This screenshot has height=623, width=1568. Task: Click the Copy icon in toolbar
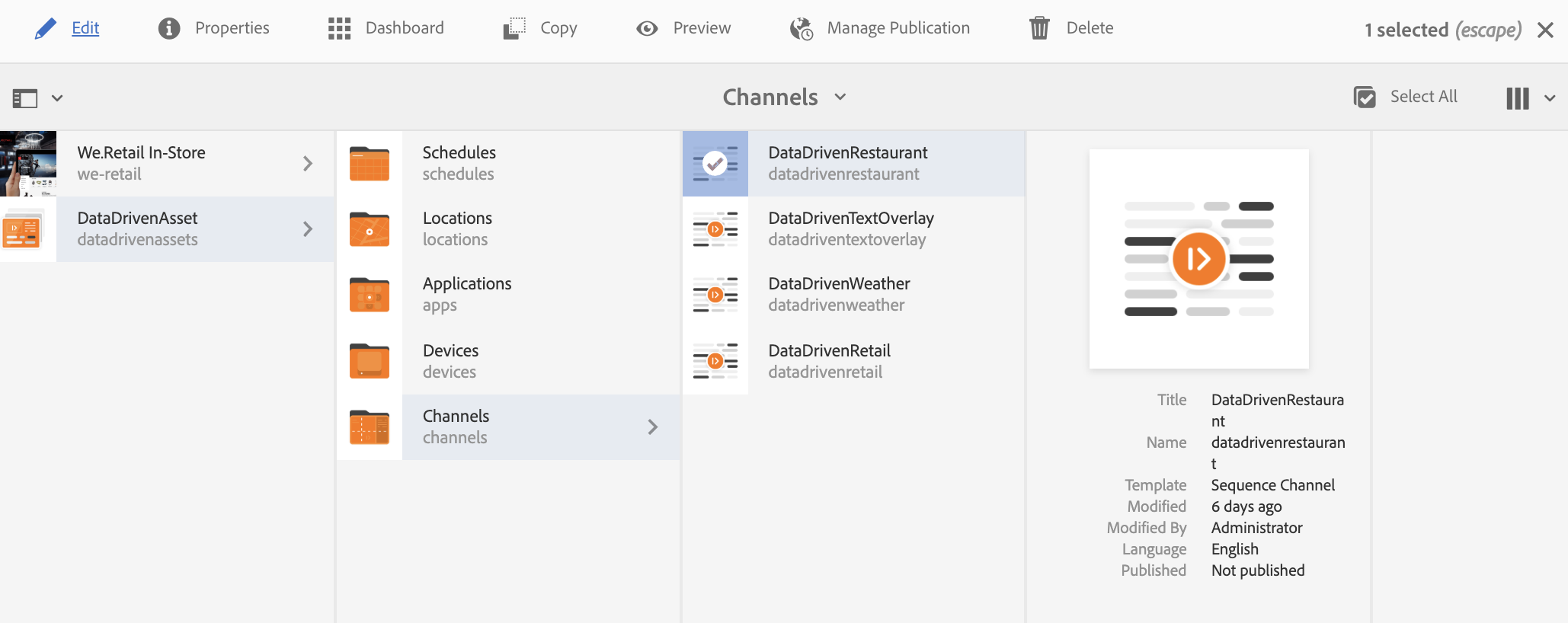point(514,29)
